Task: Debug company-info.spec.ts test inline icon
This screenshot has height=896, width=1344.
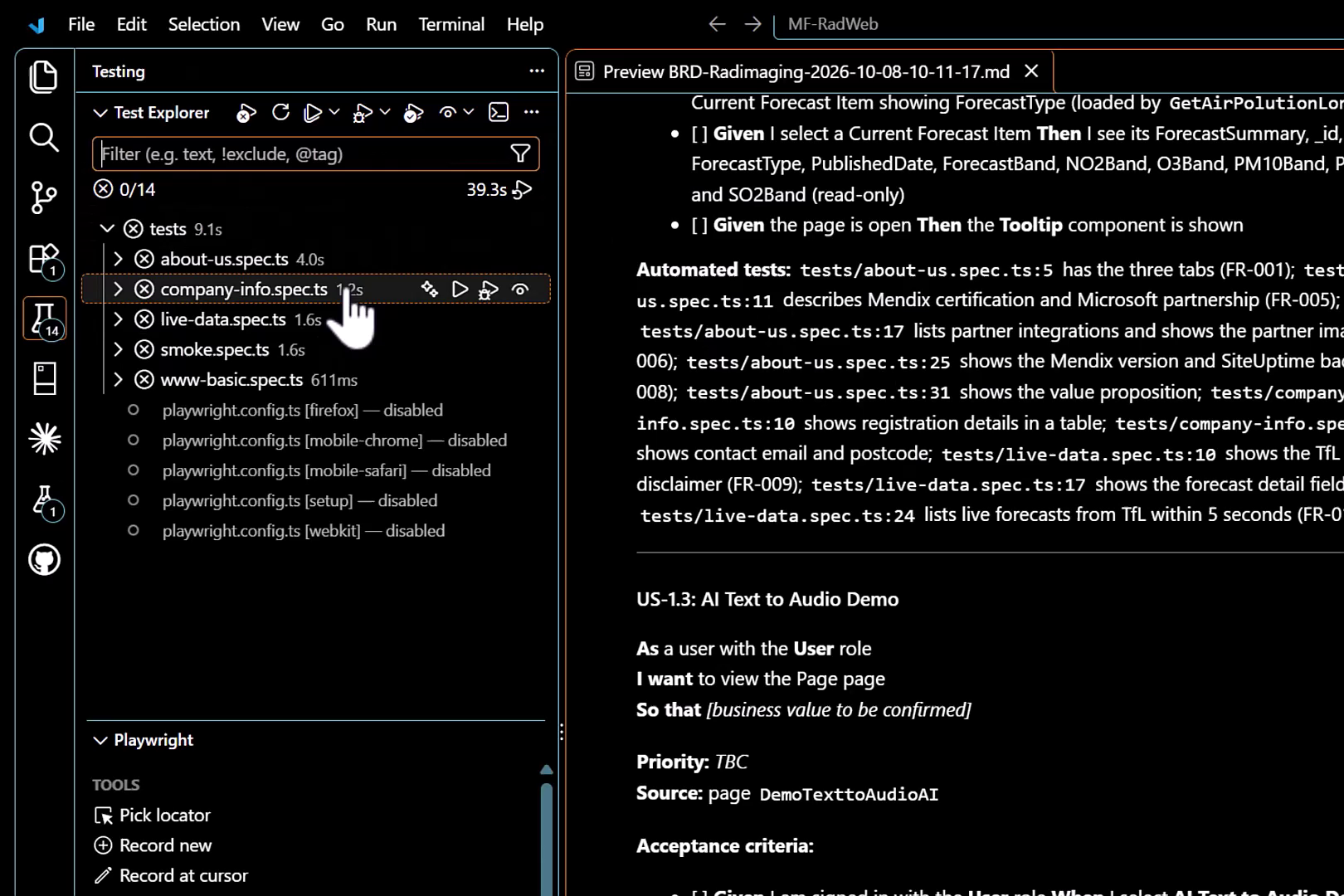Action: pos(489,290)
